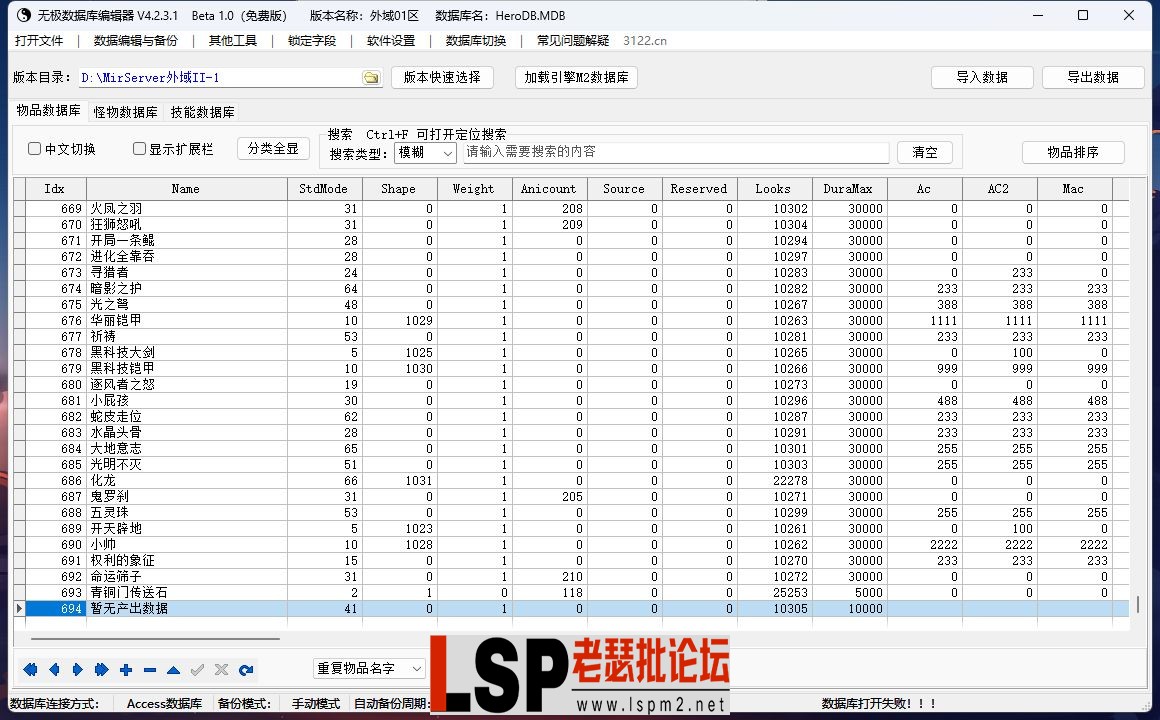Advance to next record arrow

point(76,670)
